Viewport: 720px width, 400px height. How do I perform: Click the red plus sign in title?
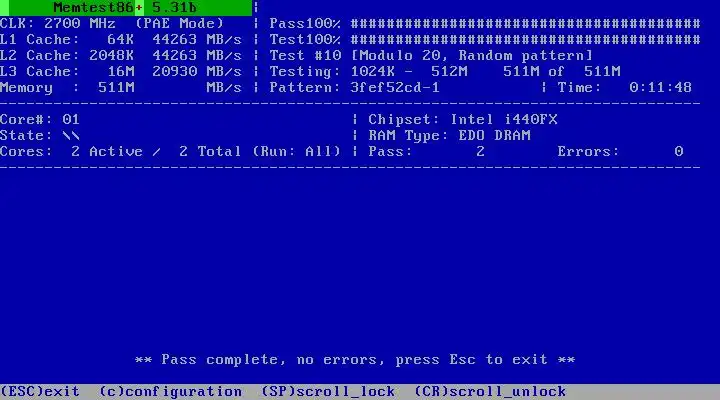click(x=139, y=7)
